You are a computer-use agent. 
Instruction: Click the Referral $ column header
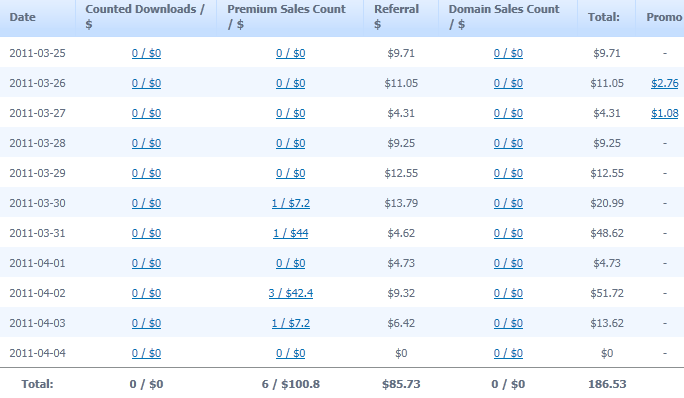[x=397, y=17]
